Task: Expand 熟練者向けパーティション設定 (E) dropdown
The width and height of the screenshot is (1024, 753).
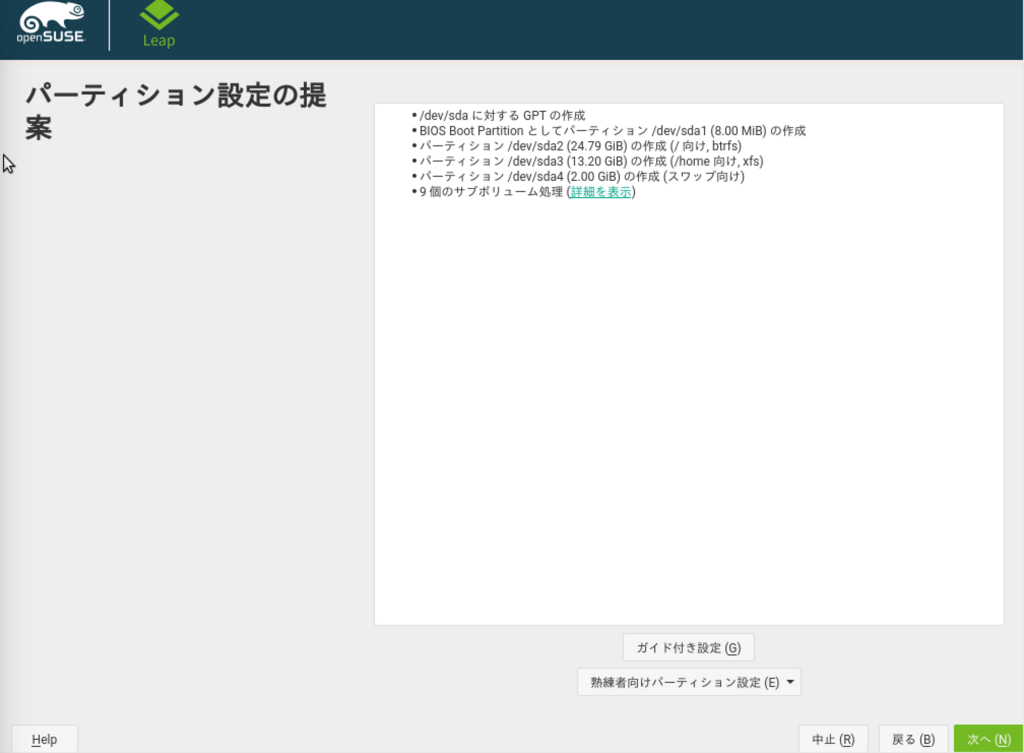Action: coord(688,682)
